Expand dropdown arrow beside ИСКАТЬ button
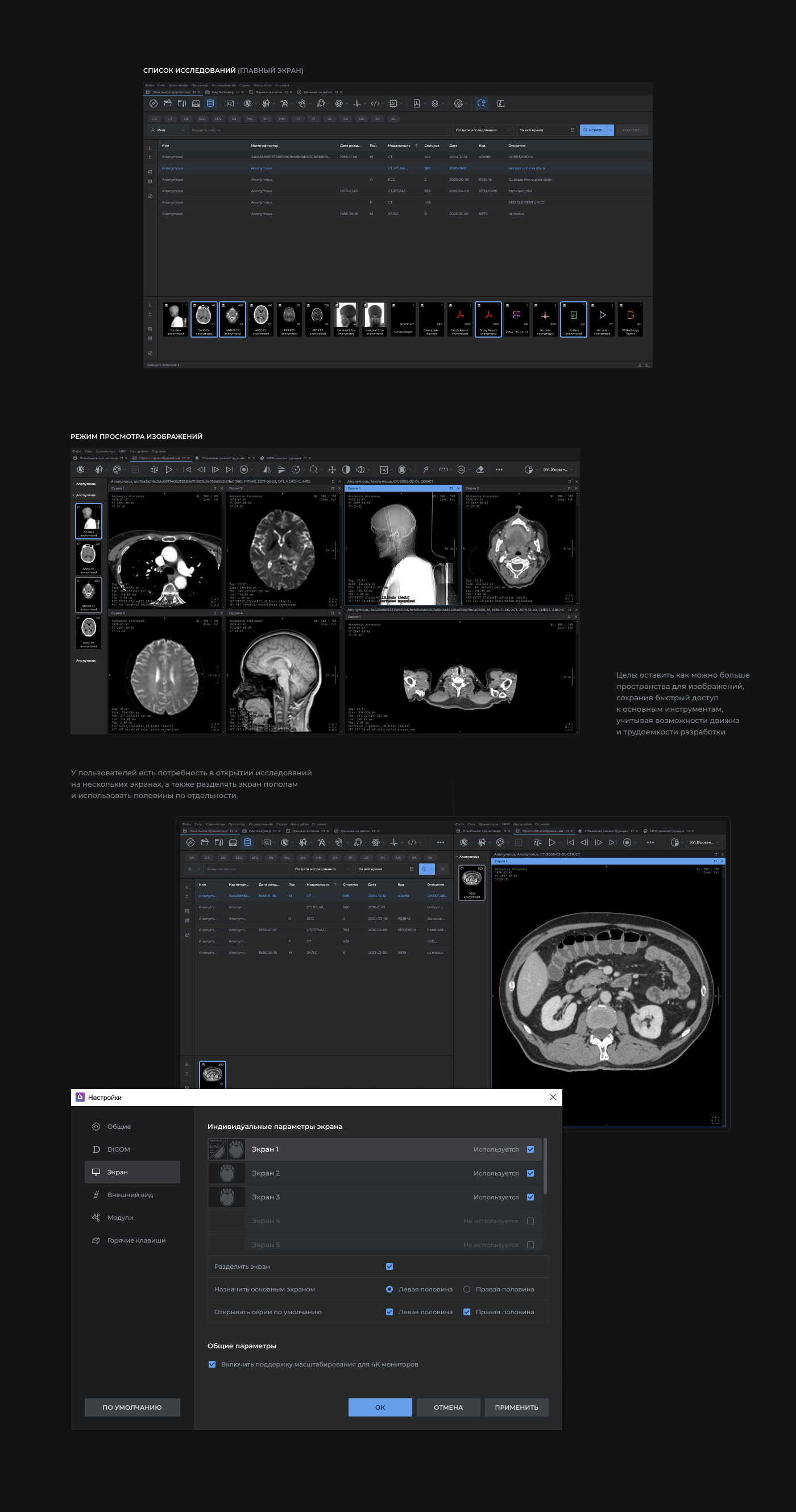796x1512 pixels. (611, 130)
